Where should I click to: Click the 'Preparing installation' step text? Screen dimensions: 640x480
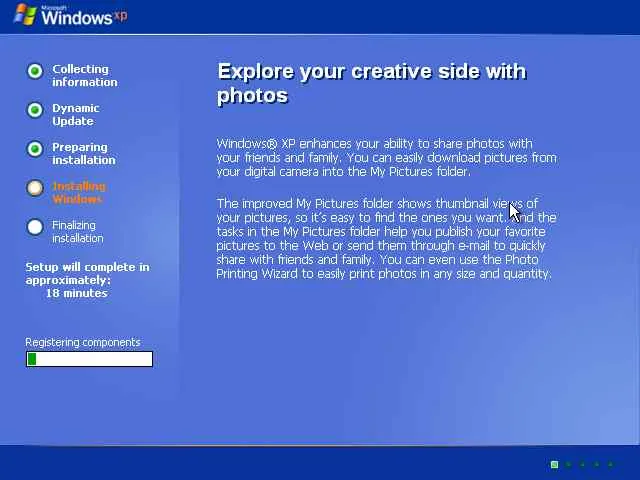84,153
